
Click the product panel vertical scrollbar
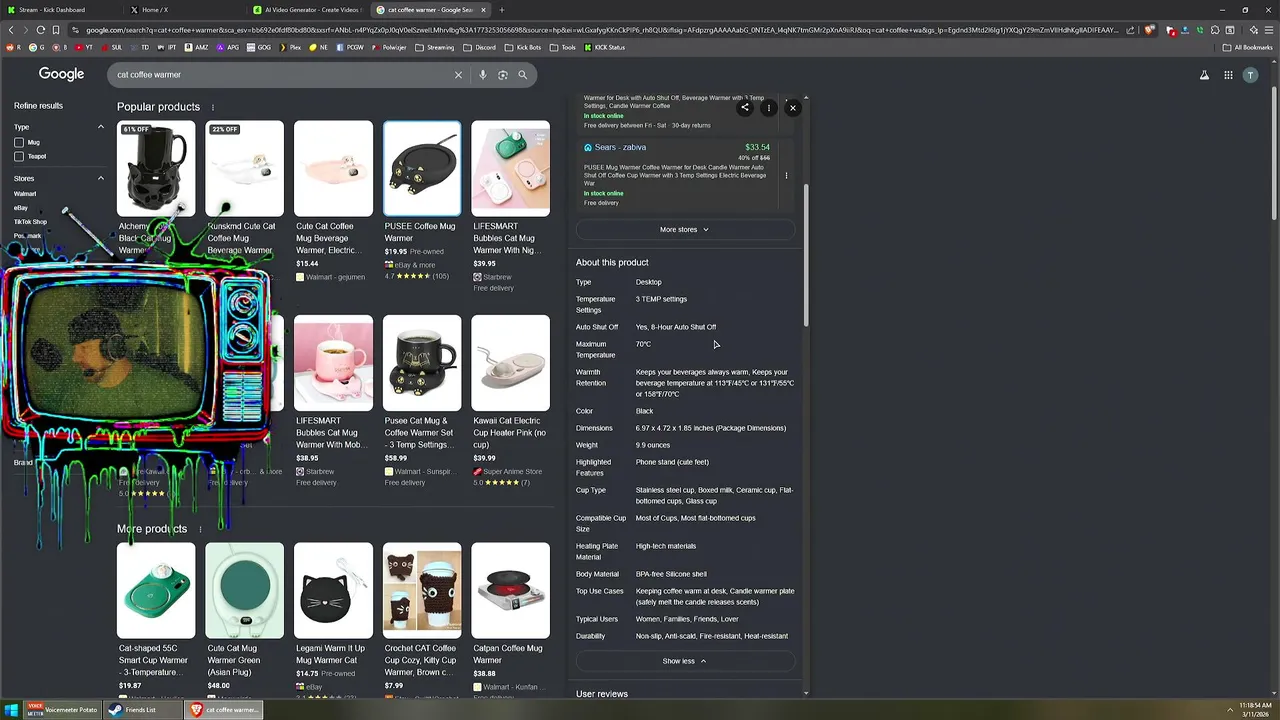pos(806,255)
